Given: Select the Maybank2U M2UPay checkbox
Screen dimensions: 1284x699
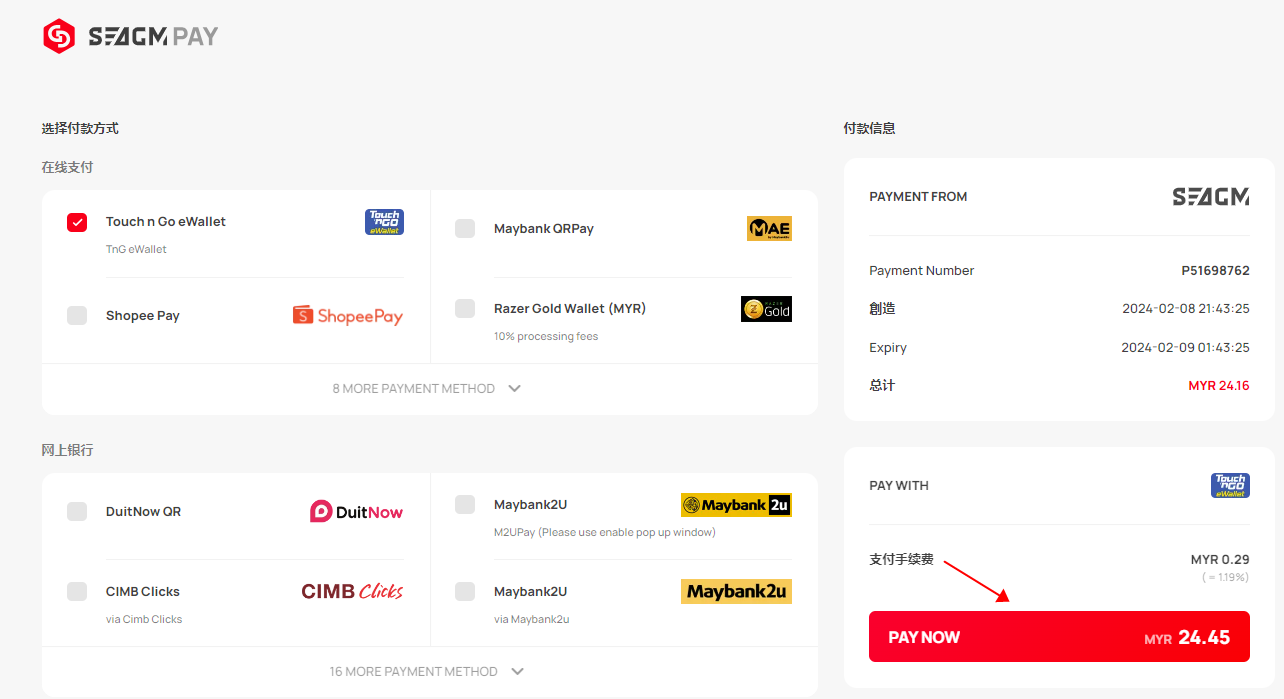Looking at the screenshot, I should point(465,505).
